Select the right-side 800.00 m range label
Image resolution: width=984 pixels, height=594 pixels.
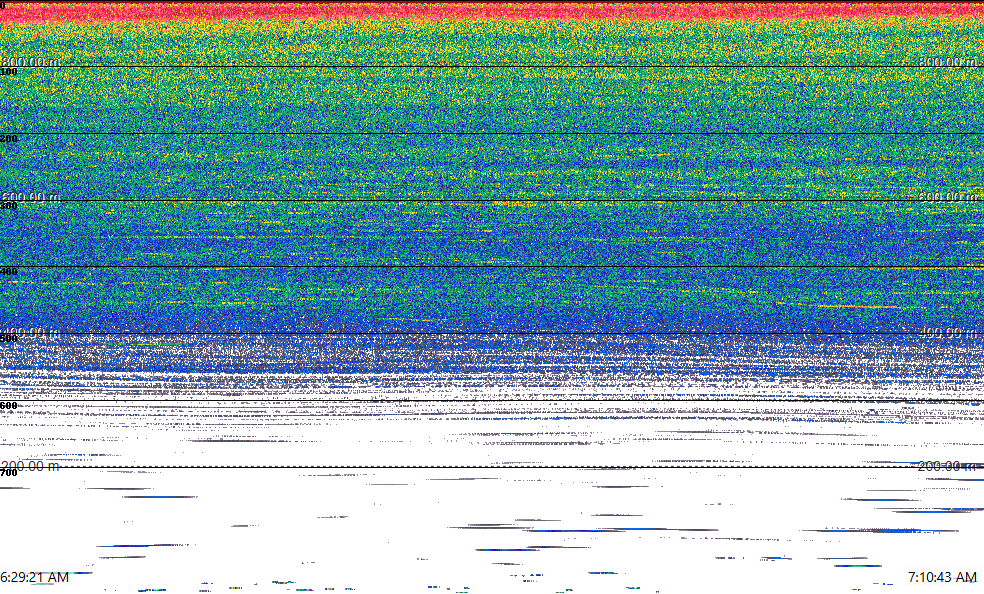948,61
